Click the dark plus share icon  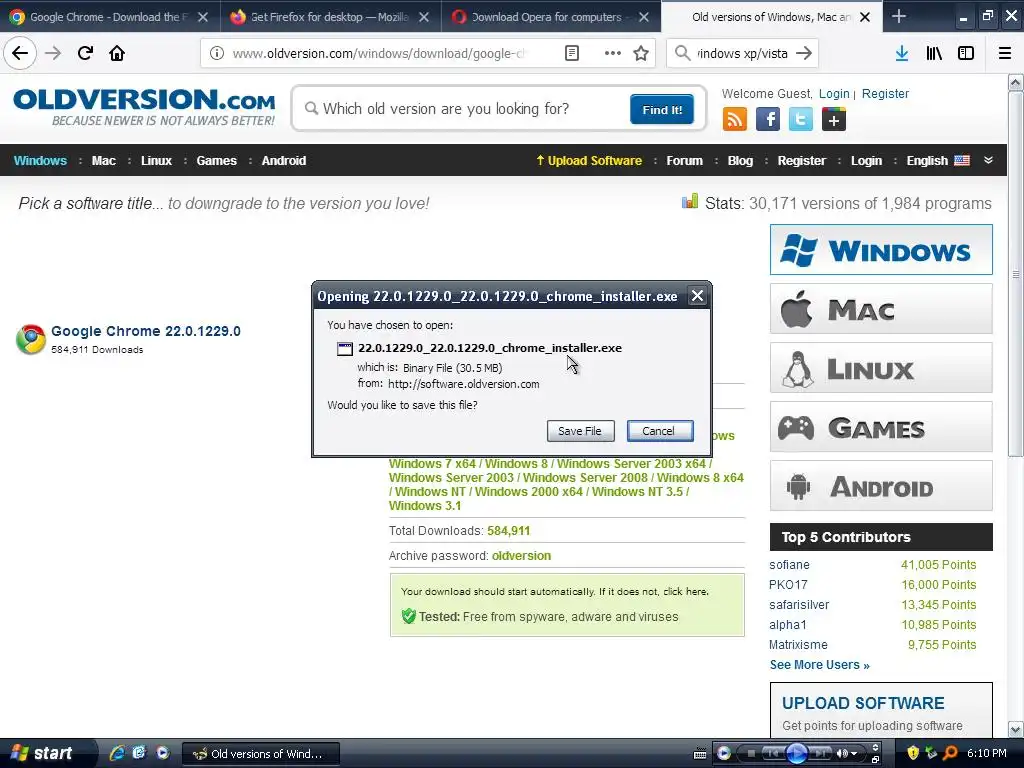pyautogui.click(x=834, y=120)
